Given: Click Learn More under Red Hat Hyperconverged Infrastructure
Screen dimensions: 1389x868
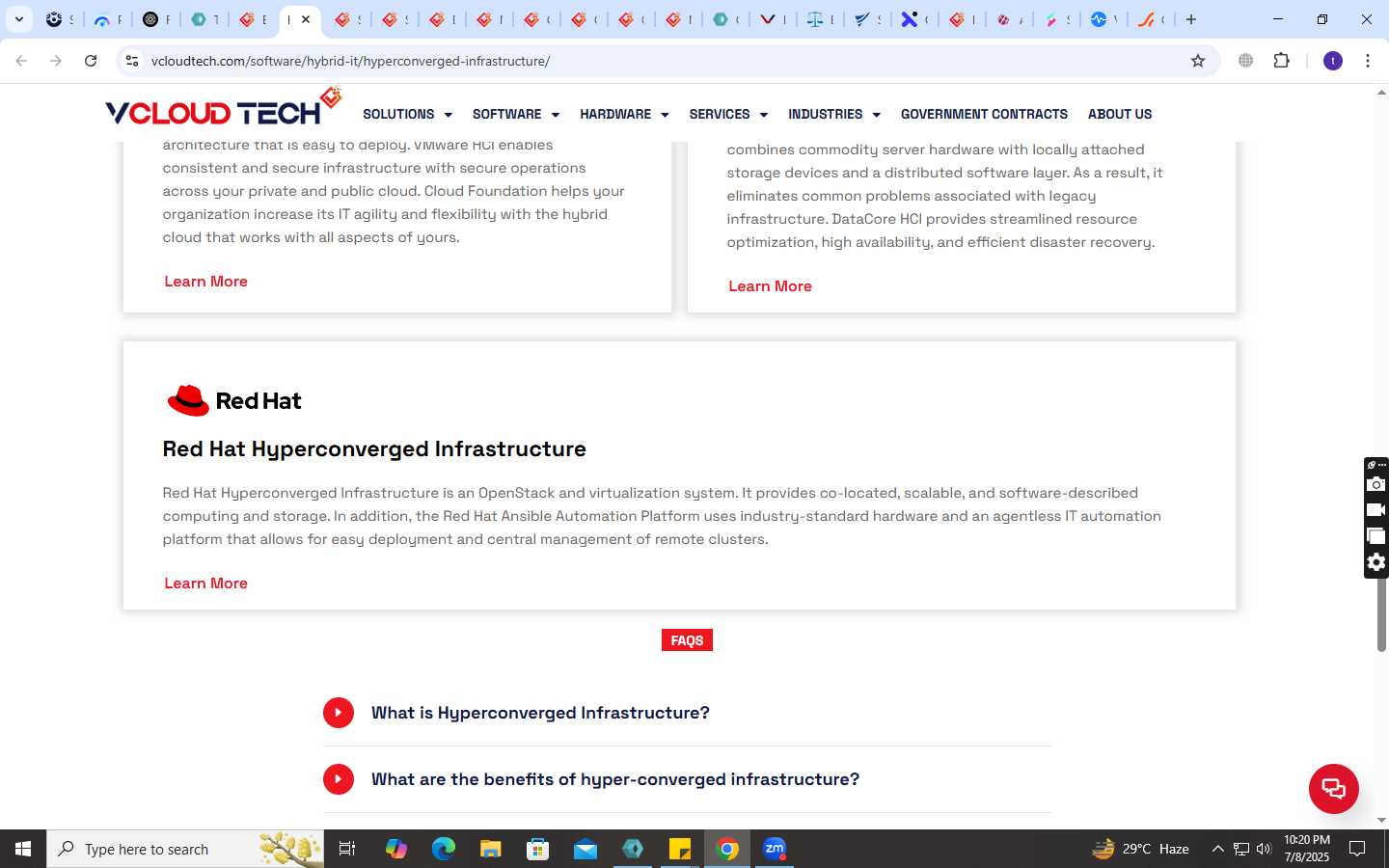Looking at the screenshot, I should click(x=205, y=583).
